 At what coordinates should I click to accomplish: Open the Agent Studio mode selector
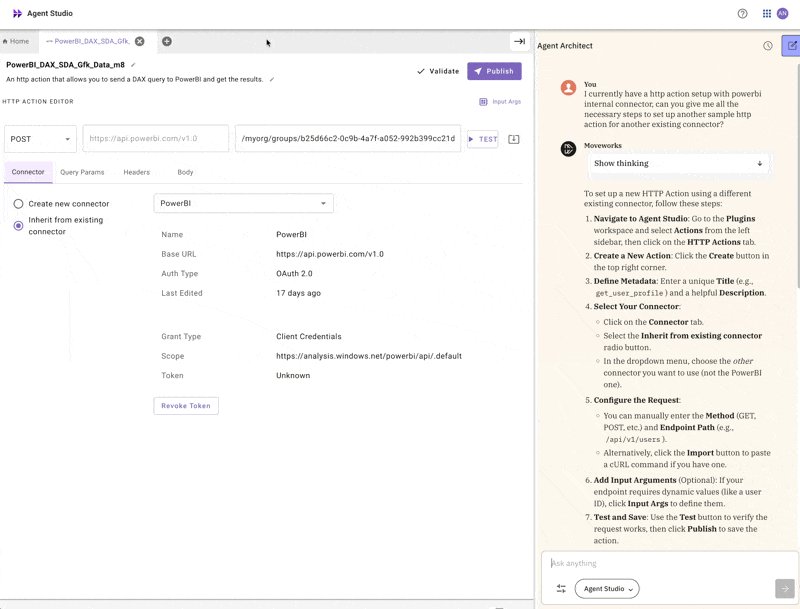coord(607,589)
